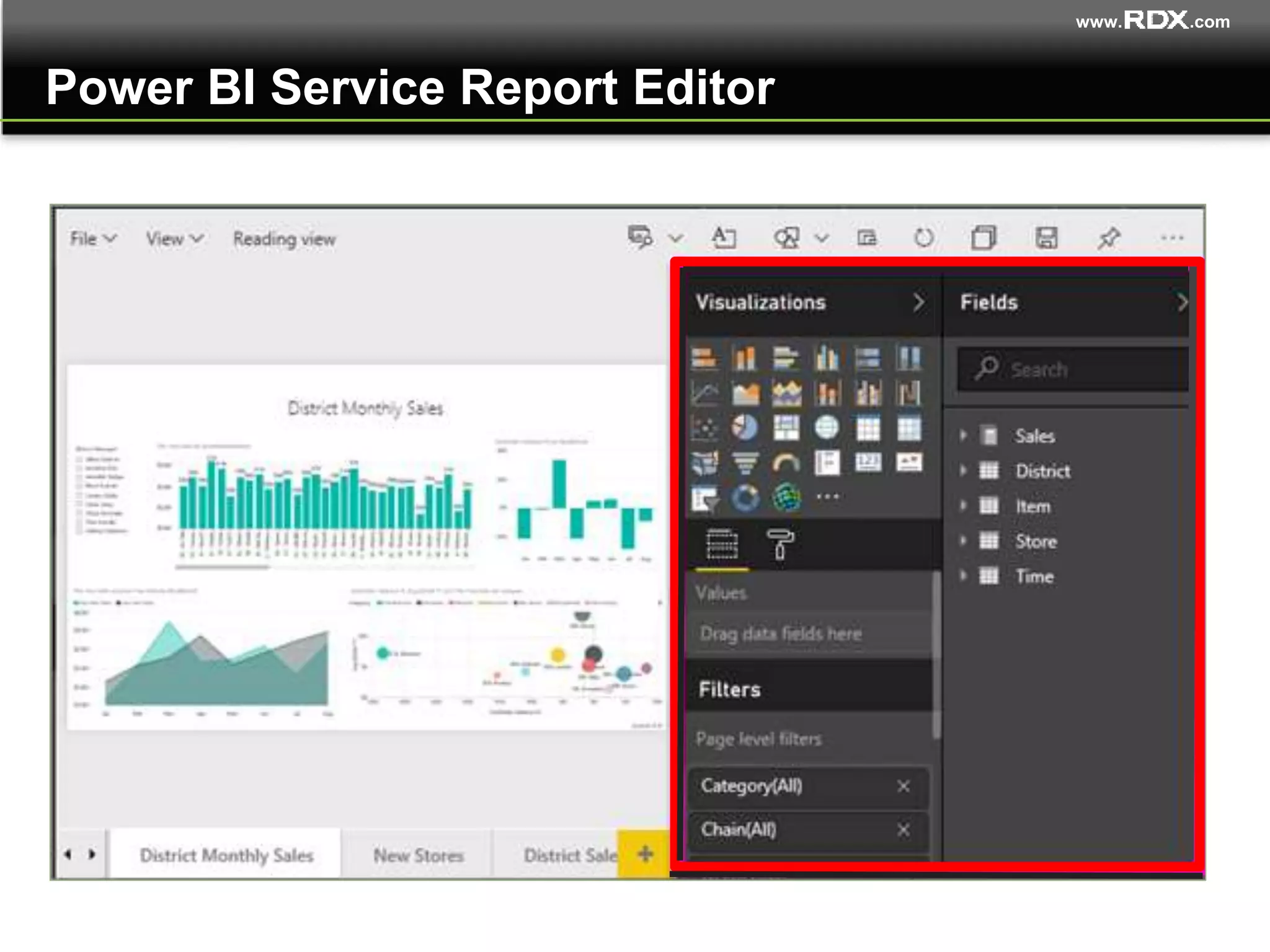This screenshot has width=1270, height=952.
Task: Expand the Store table in Fields
Action: pos(964,541)
